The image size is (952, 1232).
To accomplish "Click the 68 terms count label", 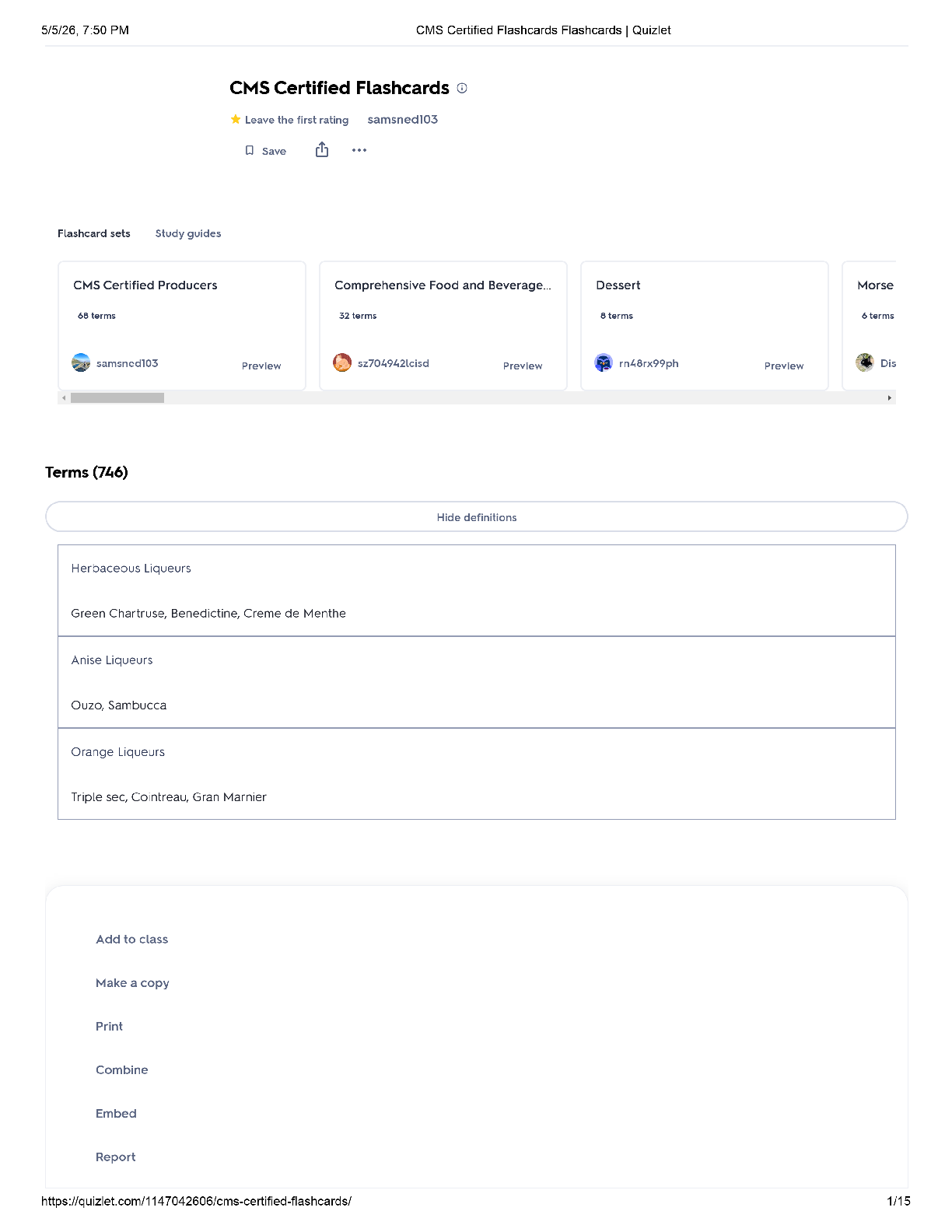I will (x=96, y=316).
